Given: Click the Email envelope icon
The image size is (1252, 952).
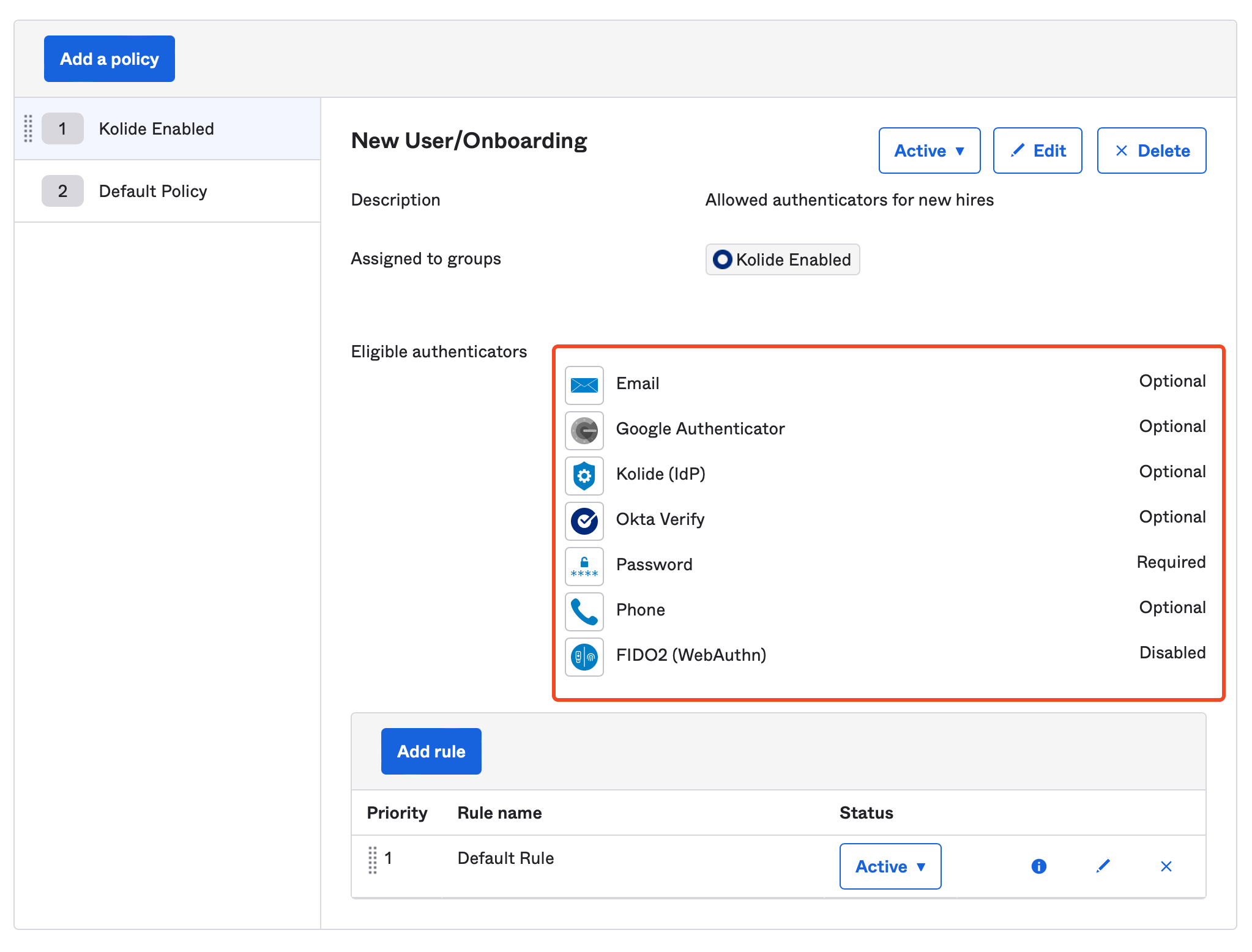Looking at the screenshot, I should 584,385.
